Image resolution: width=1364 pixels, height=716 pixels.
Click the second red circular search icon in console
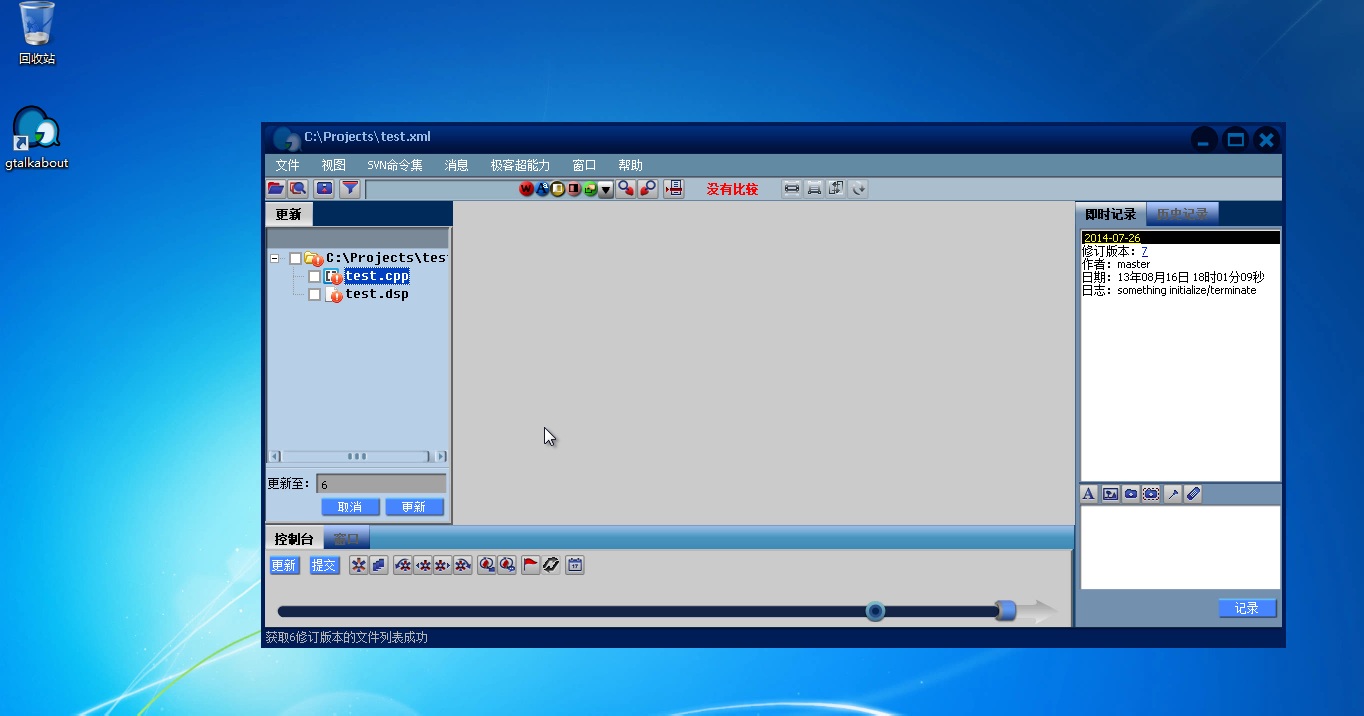click(x=507, y=565)
